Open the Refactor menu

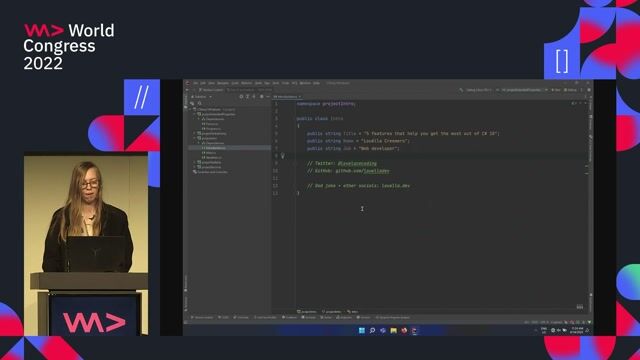pyautogui.click(x=247, y=83)
